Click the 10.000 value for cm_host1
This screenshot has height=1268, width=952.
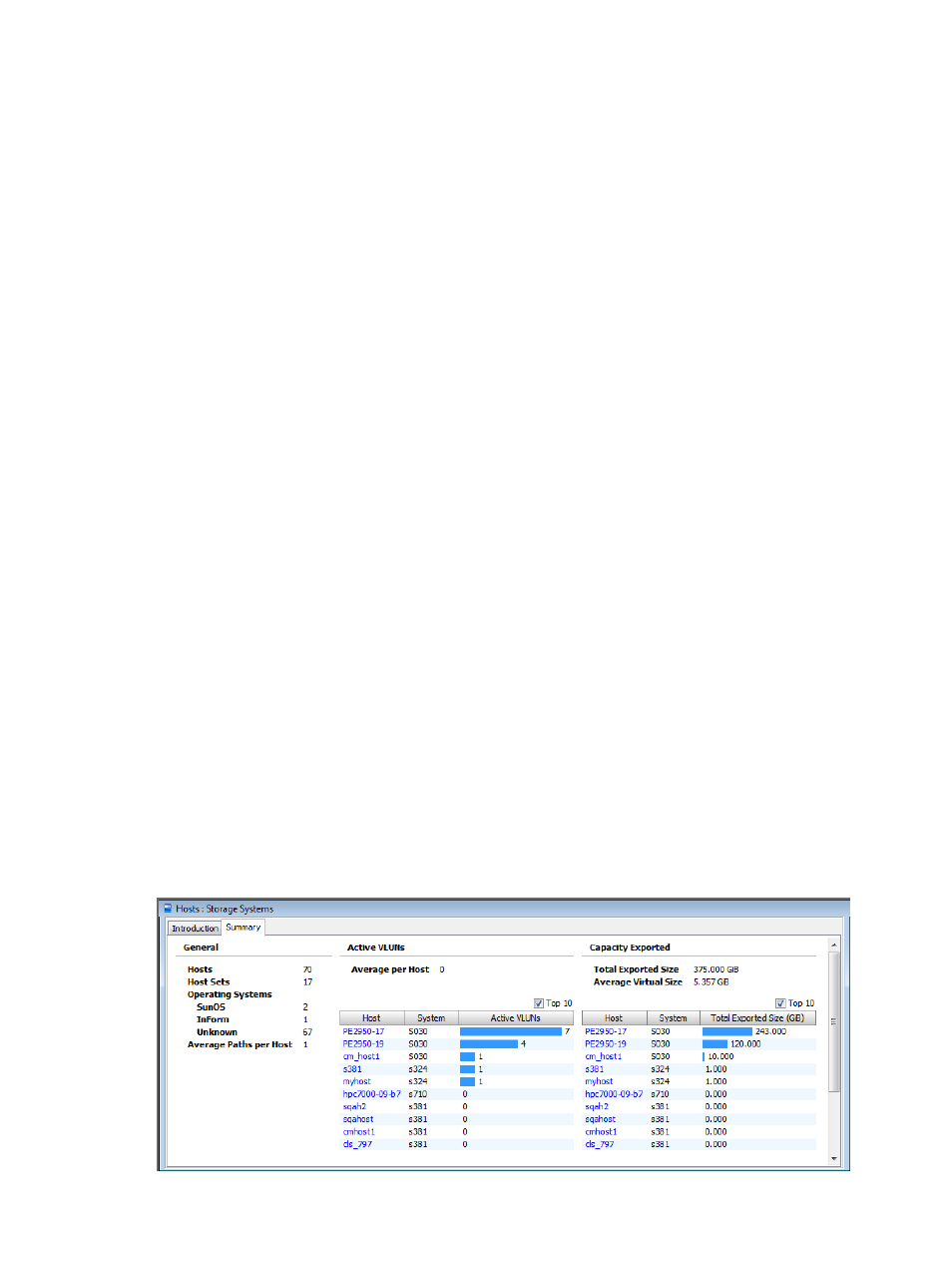point(720,1056)
